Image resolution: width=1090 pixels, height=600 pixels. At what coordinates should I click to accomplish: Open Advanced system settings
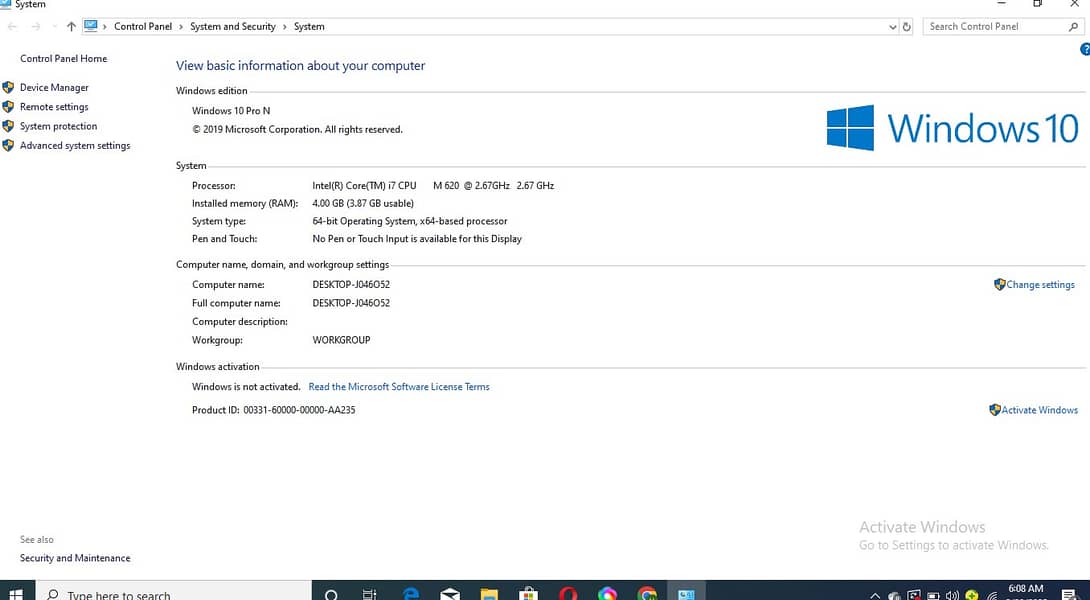75,146
